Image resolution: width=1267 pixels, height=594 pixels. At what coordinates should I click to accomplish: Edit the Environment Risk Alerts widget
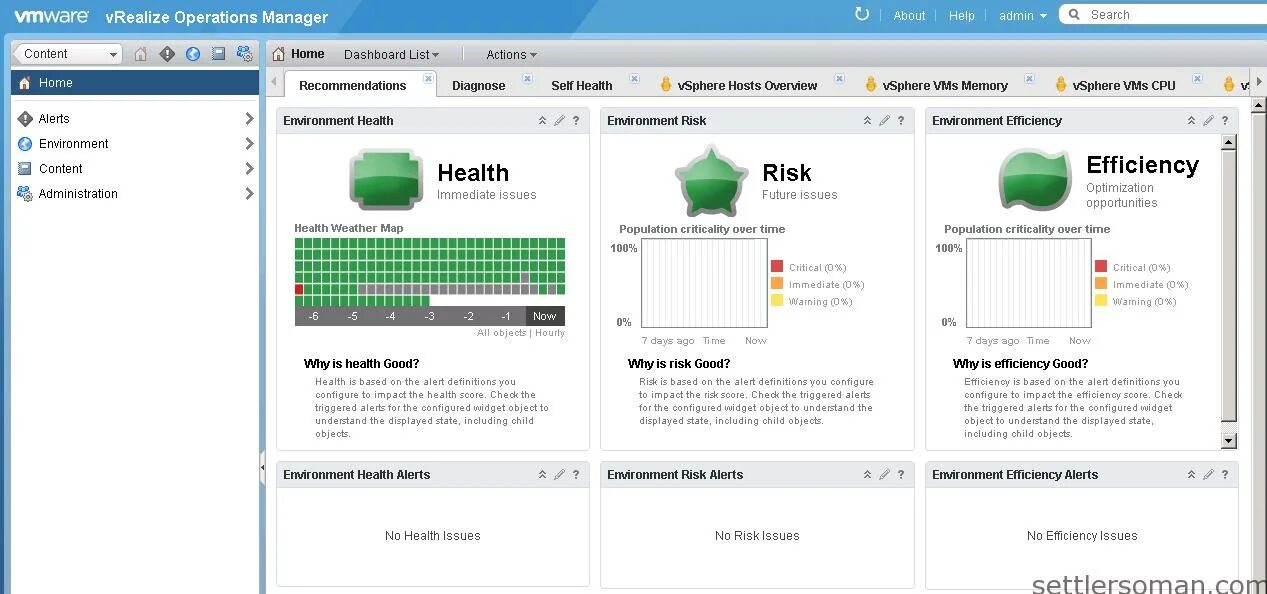pyautogui.click(x=884, y=475)
